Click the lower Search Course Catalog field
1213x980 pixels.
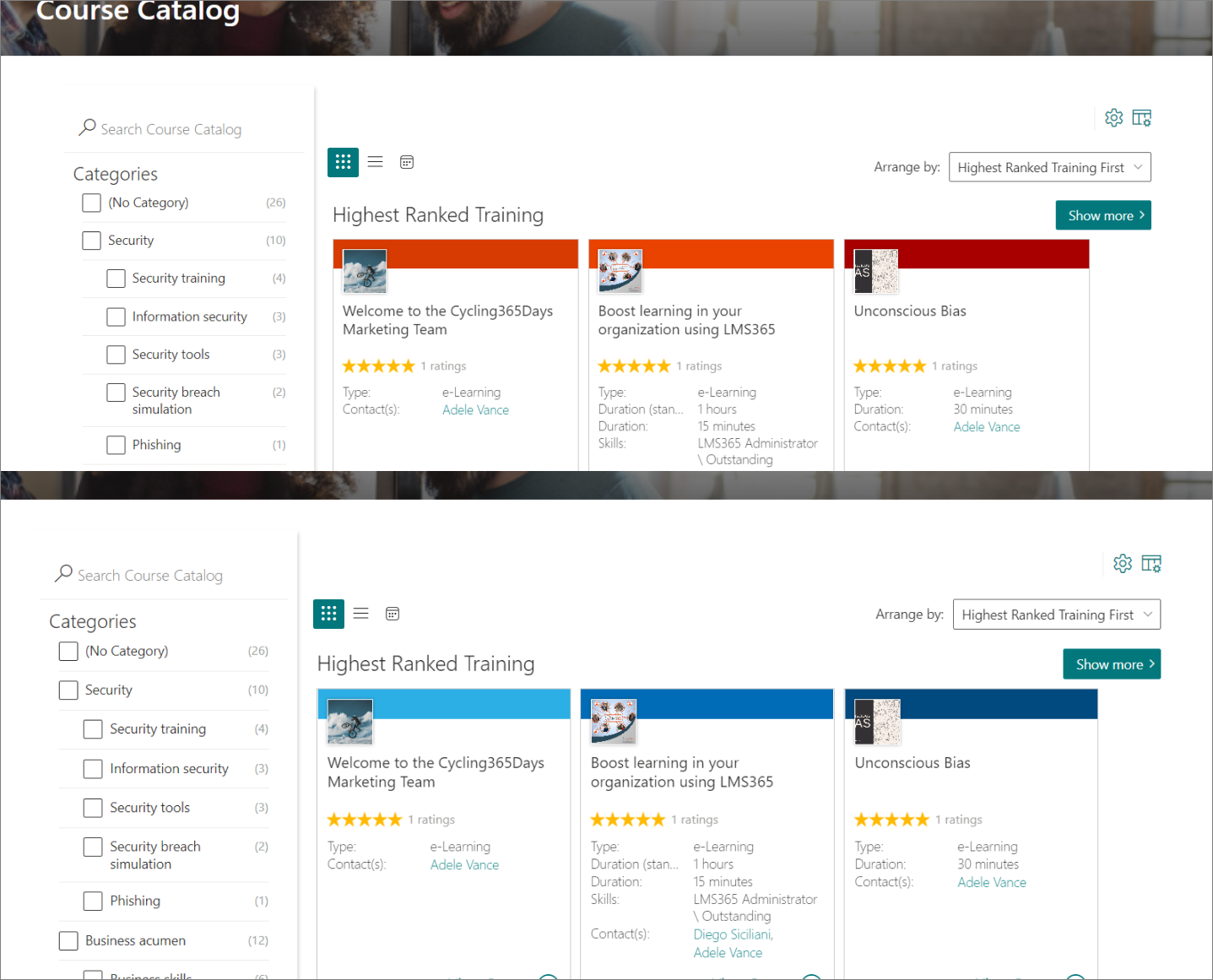coord(150,576)
